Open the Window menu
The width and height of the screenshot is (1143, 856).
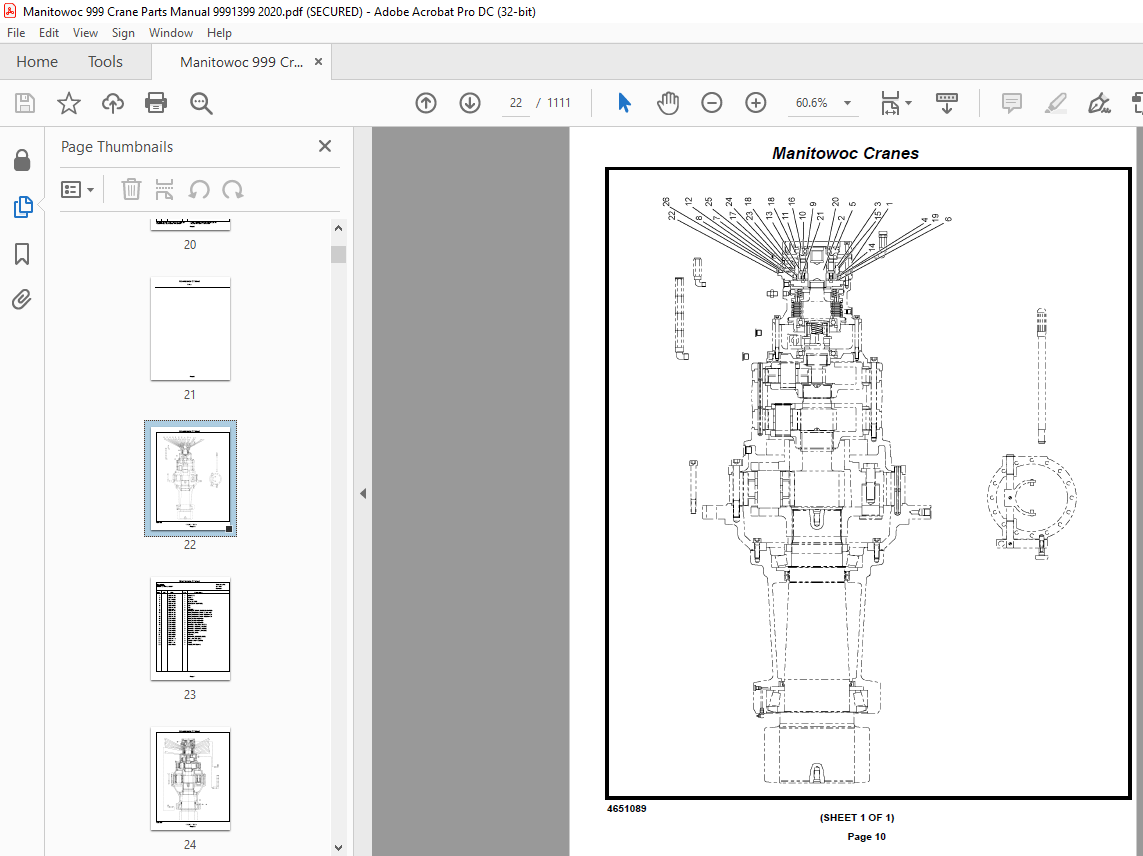[x=171, y=33]
